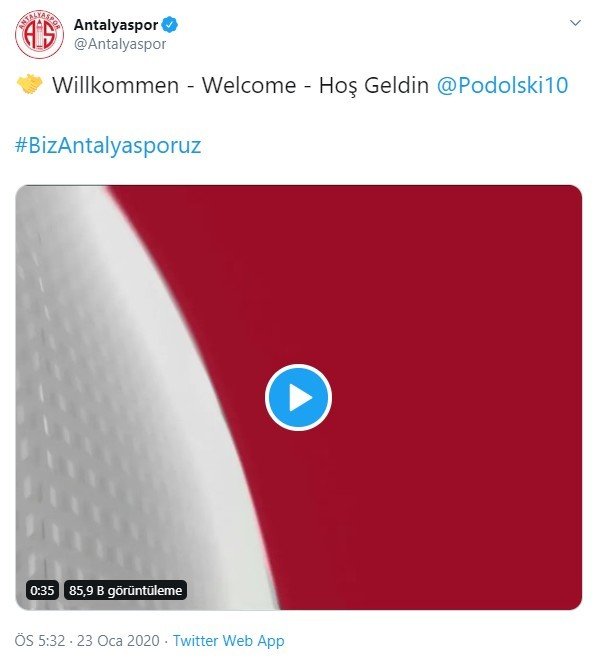Expand the tweet options chevron

[x=575, y=23]
